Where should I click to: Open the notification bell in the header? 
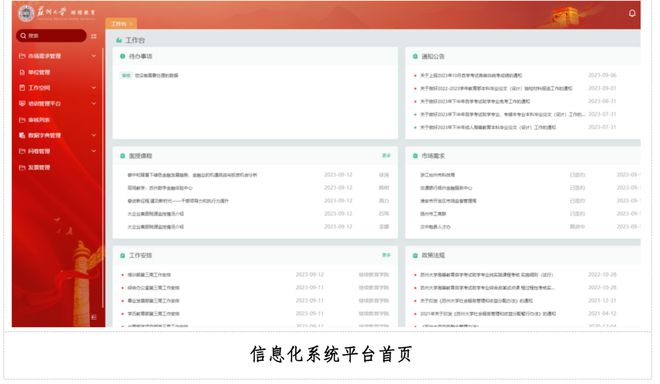[632, 13]
